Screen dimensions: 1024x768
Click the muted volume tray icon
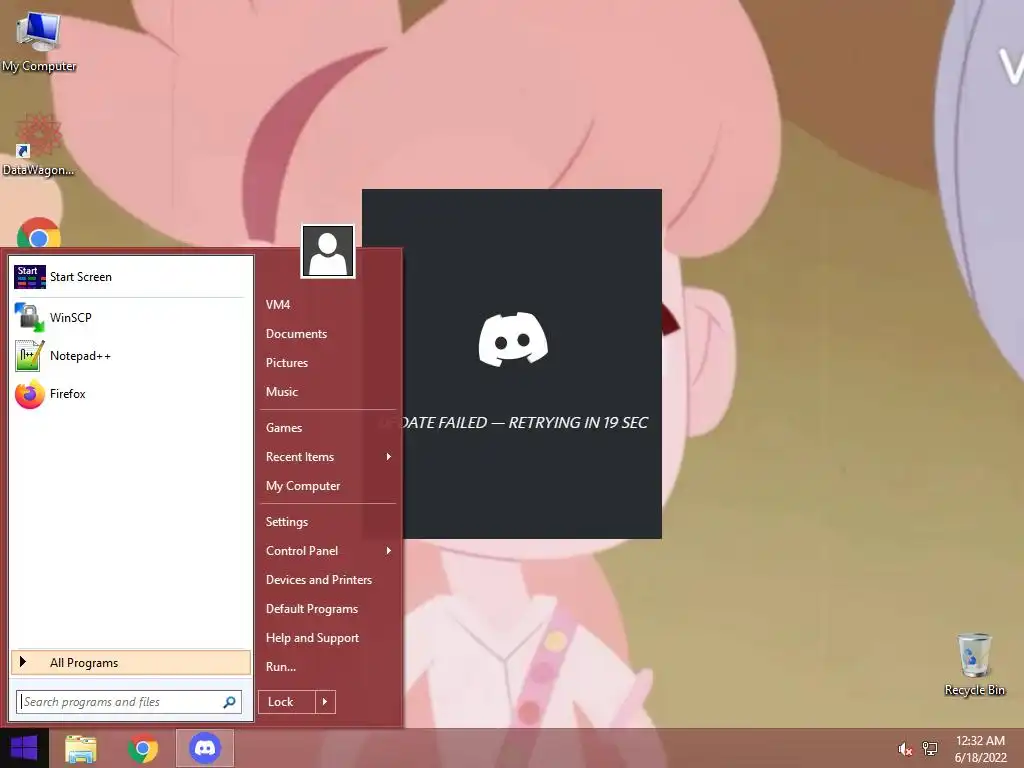point(904,749)
